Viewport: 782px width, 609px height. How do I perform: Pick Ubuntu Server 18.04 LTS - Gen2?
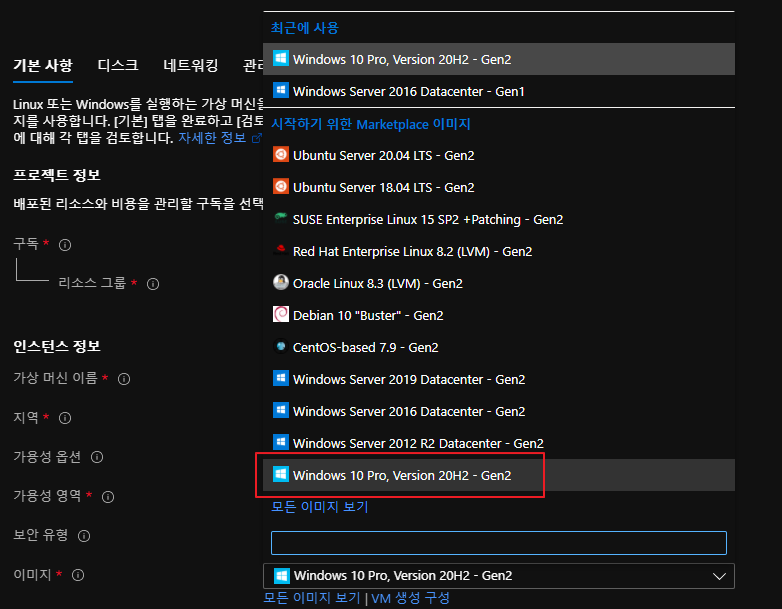click(x=499, y=188)
